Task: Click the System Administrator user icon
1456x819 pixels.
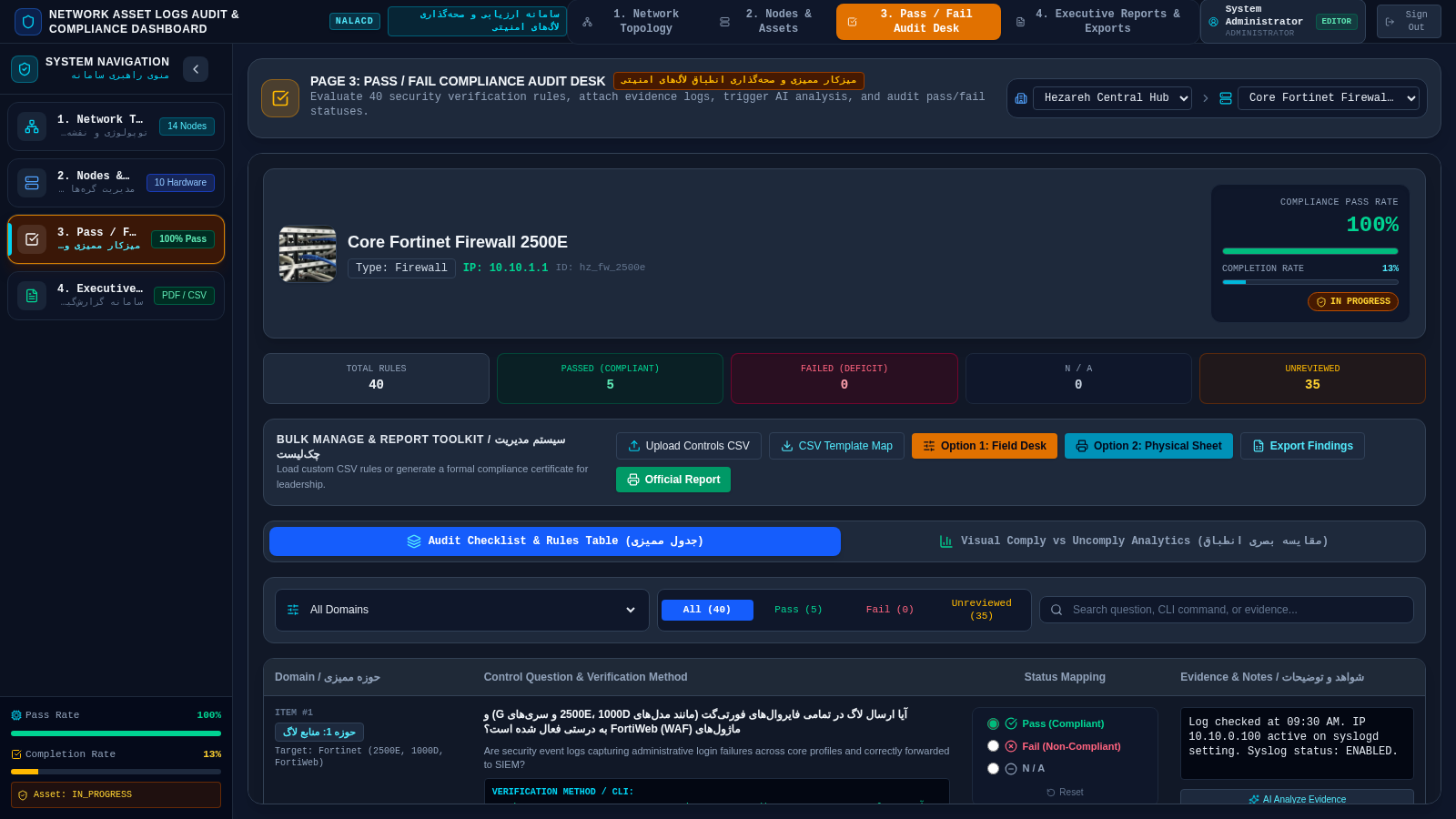Action: pos(1213,22)
